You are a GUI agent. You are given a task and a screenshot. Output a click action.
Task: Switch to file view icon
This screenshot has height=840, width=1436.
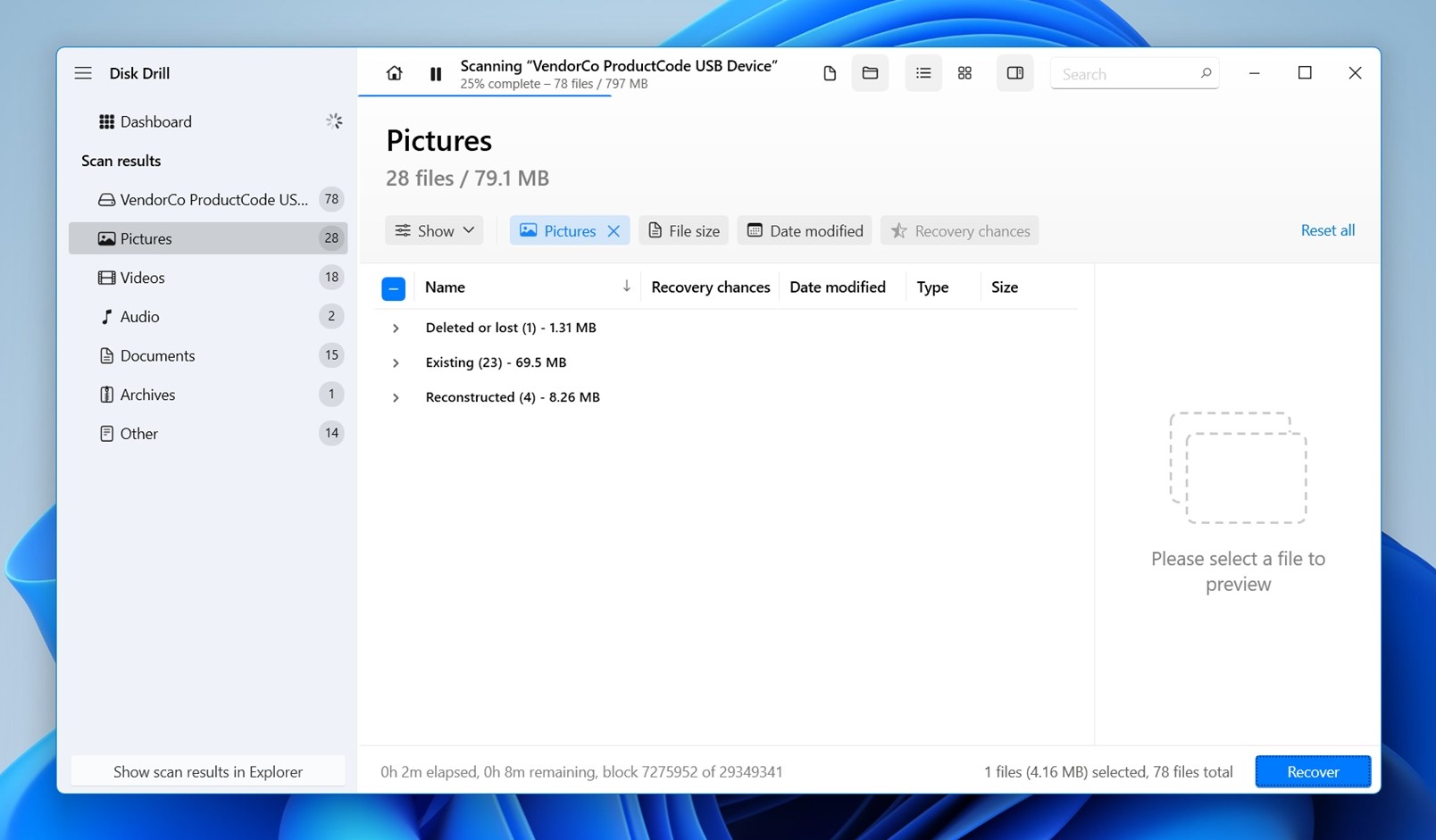[830, 73]
